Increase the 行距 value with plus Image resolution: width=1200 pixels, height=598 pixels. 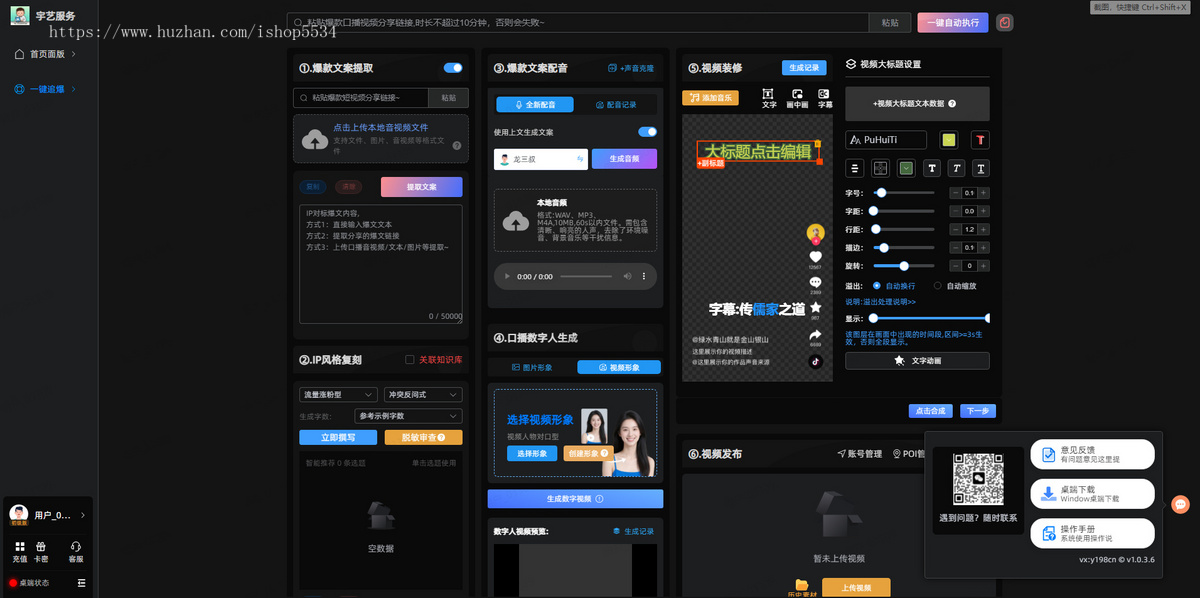click(x=984, y=229)
